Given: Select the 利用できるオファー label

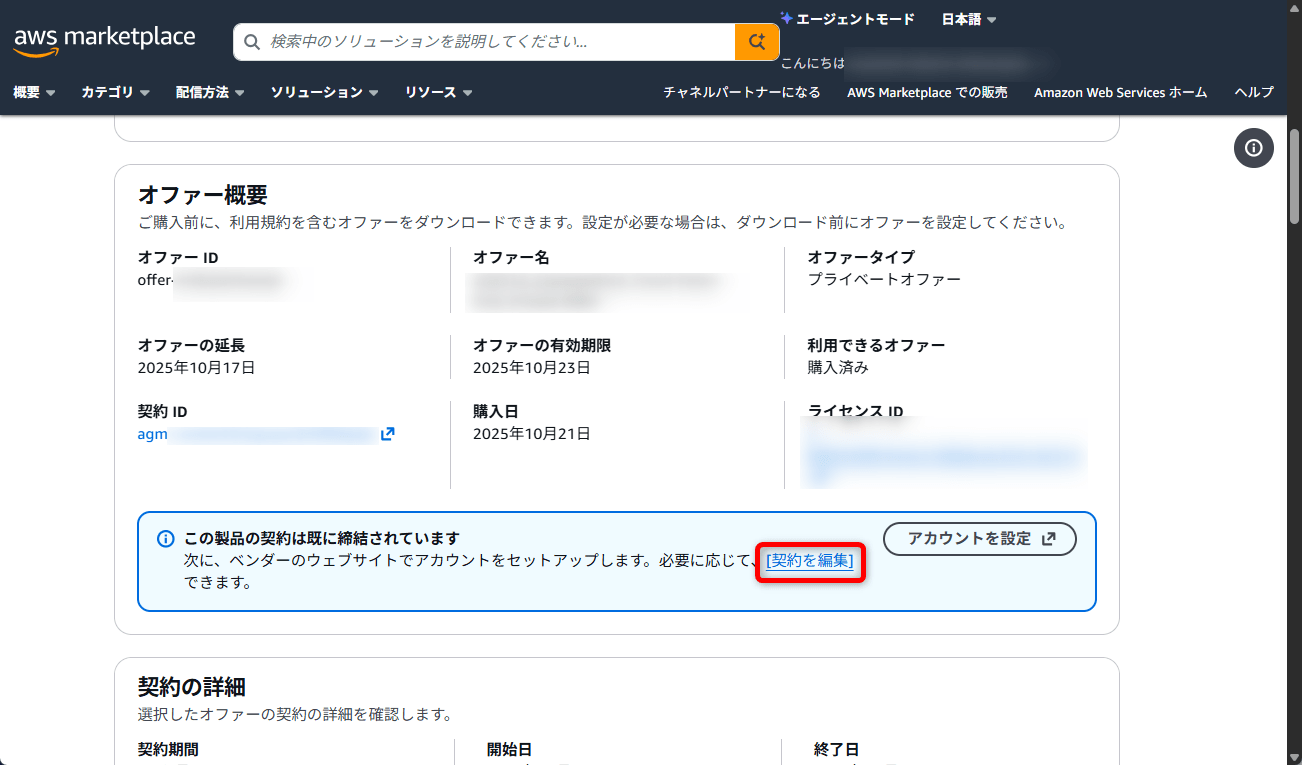Looking at the screenshot, I should point(876,345).
